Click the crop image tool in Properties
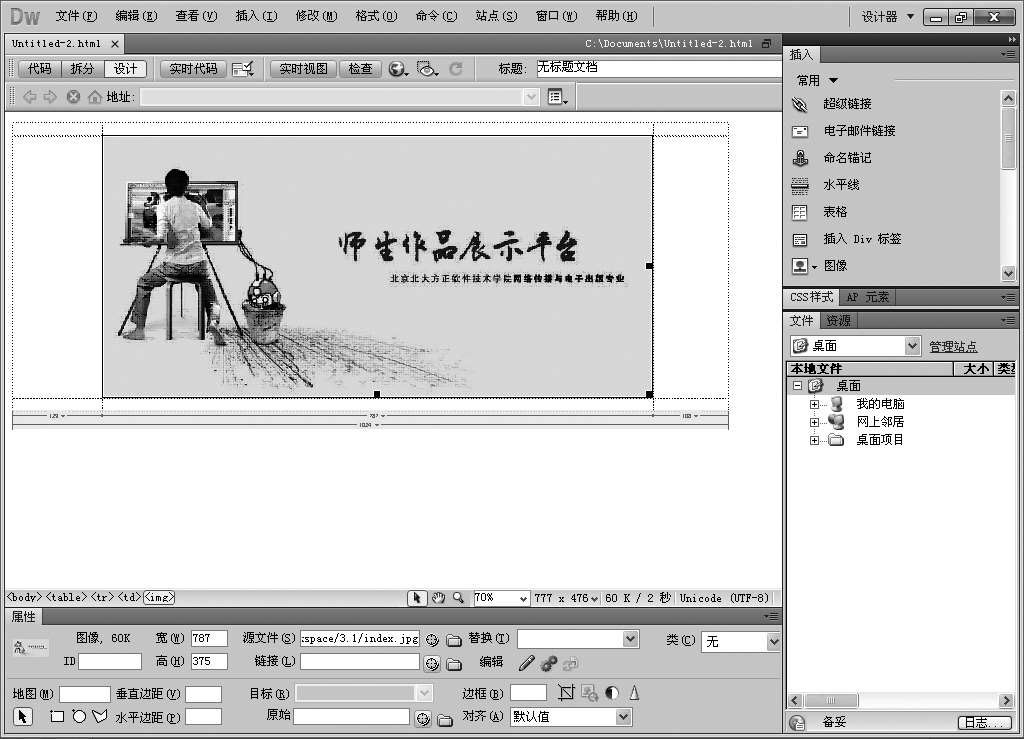Image resolution: width=1024 pixels, height=739 pixels. 567,692
